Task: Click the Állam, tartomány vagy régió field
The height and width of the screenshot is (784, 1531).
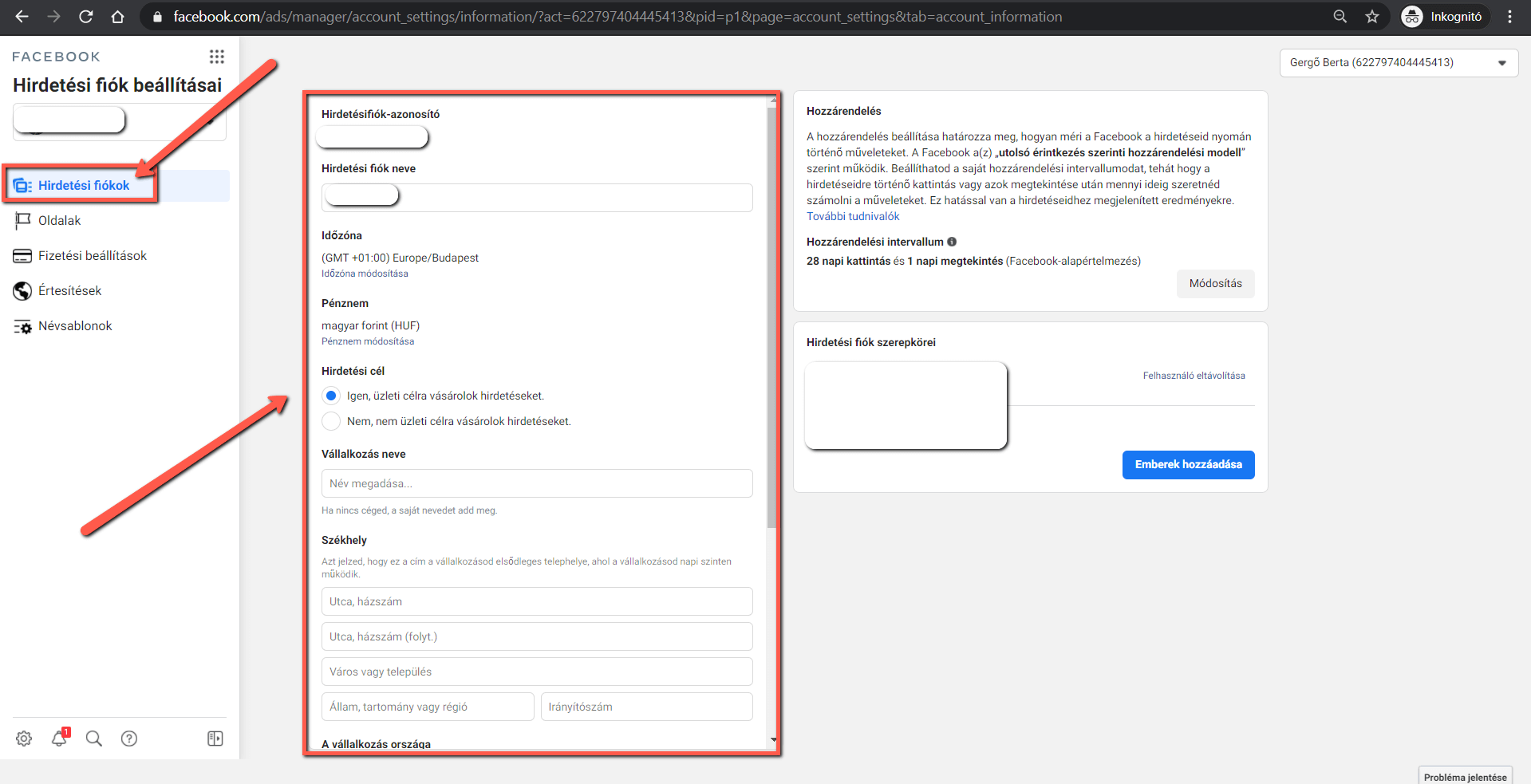Action: 428,707
